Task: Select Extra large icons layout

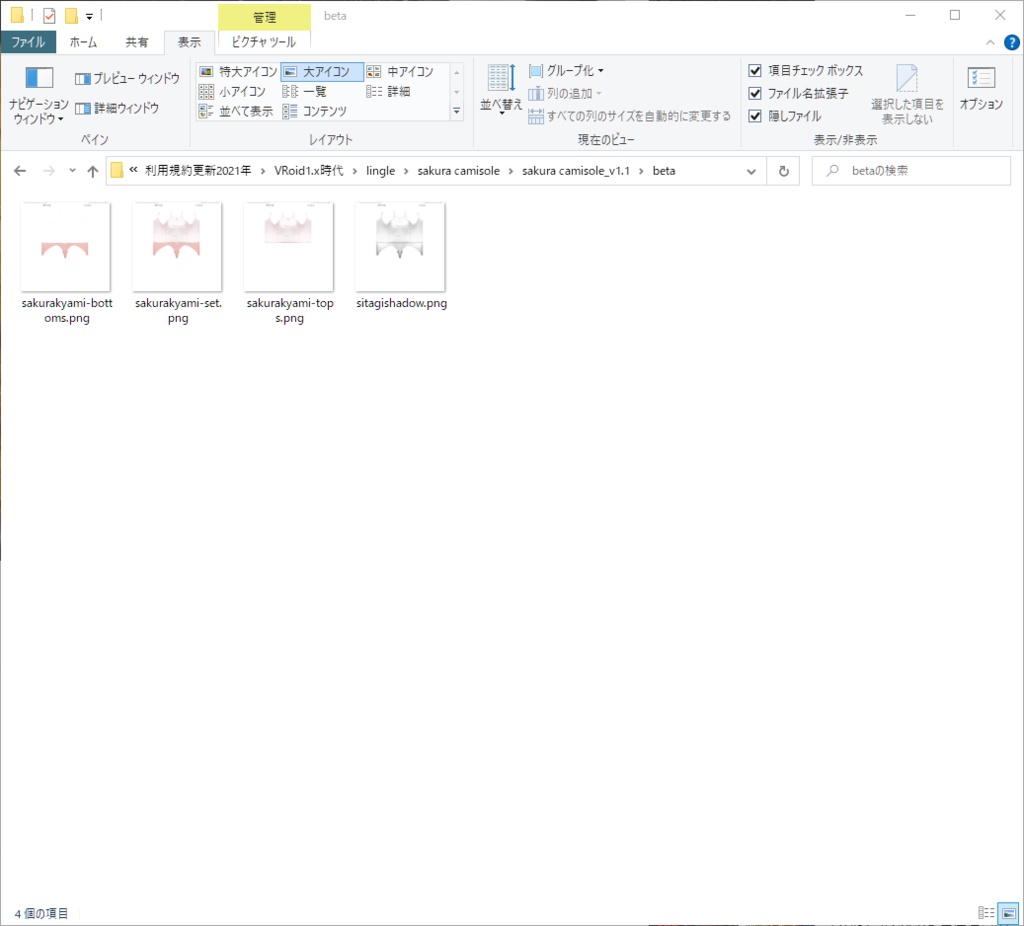Action: [x=238, y=72]
